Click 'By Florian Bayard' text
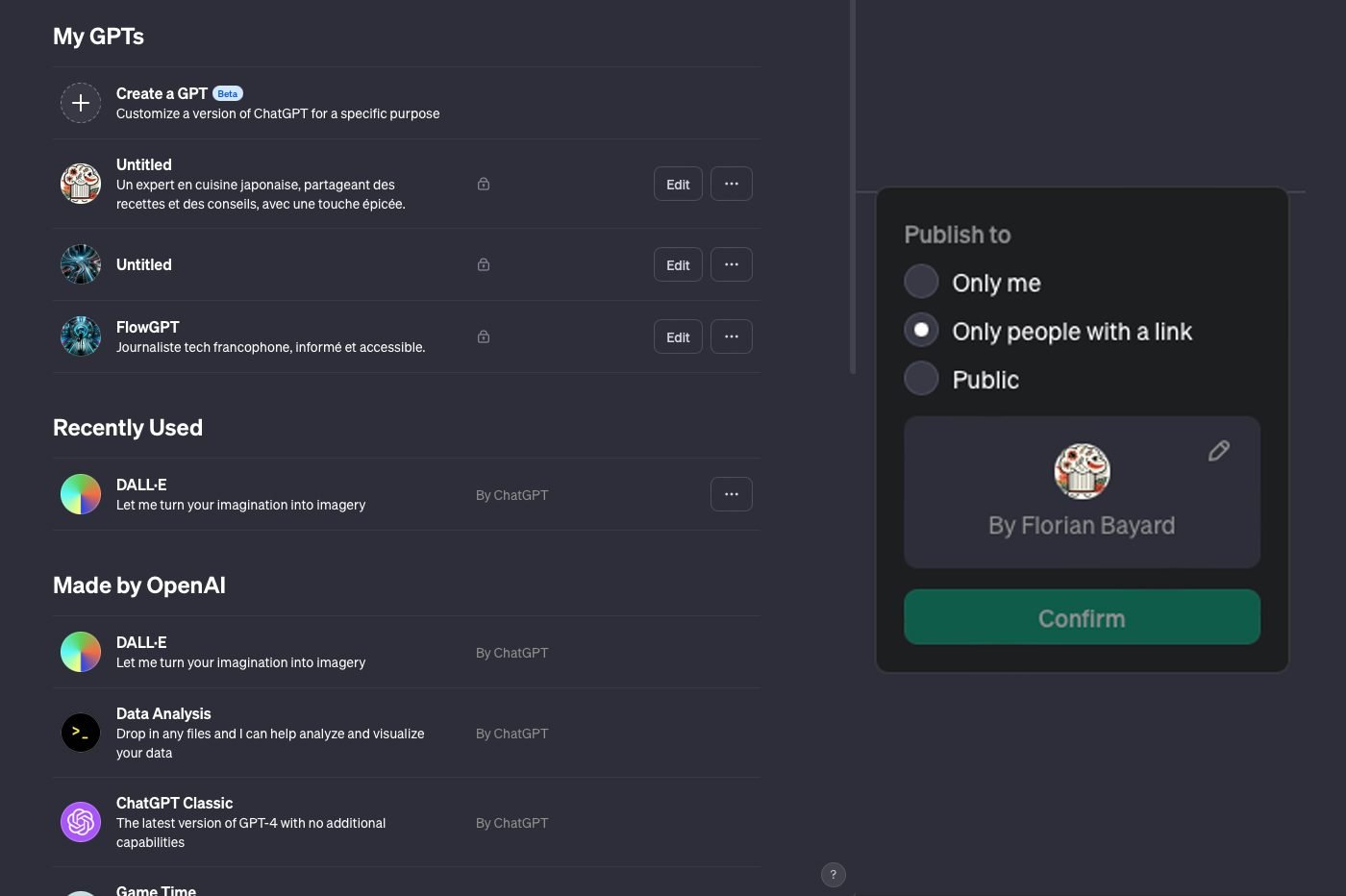The image size is (1346, 896). point(1082,526)
